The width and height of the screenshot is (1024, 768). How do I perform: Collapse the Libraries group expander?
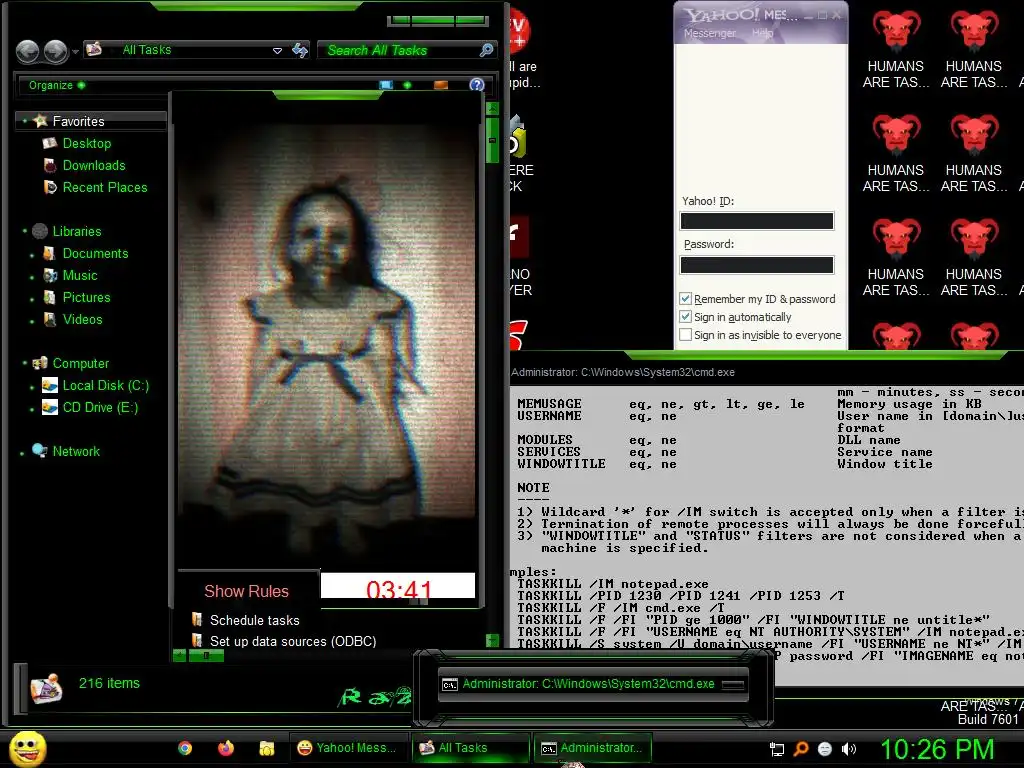click(24, 231)
